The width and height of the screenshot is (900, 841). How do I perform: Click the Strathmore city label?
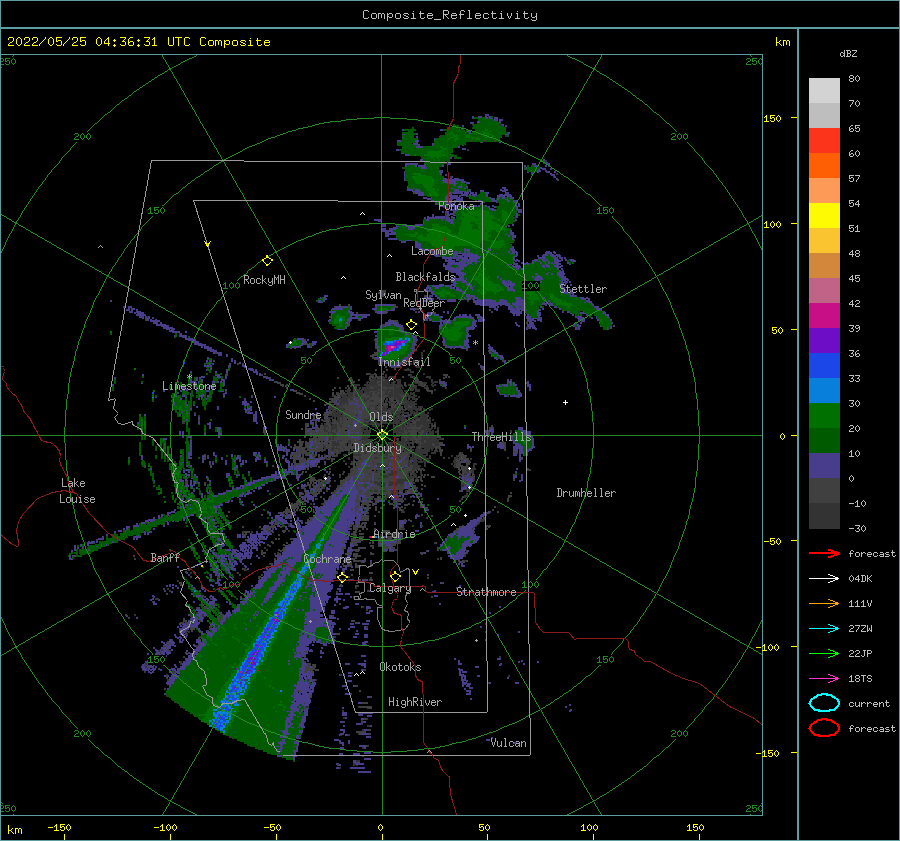(x=486, y=592)
